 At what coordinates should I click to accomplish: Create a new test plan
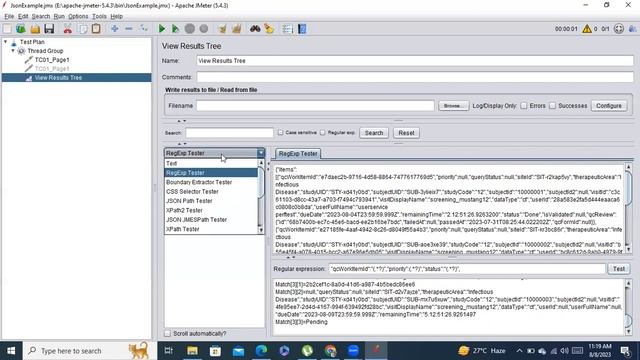(7, 29)
